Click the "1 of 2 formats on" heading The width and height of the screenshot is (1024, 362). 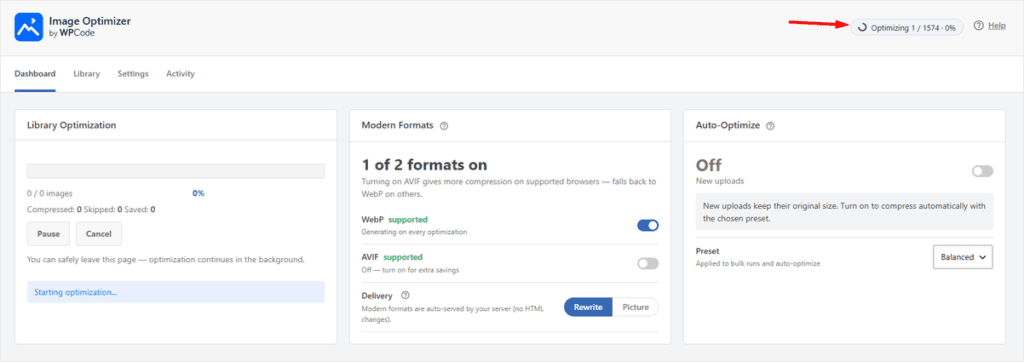(x=424, y=165)
